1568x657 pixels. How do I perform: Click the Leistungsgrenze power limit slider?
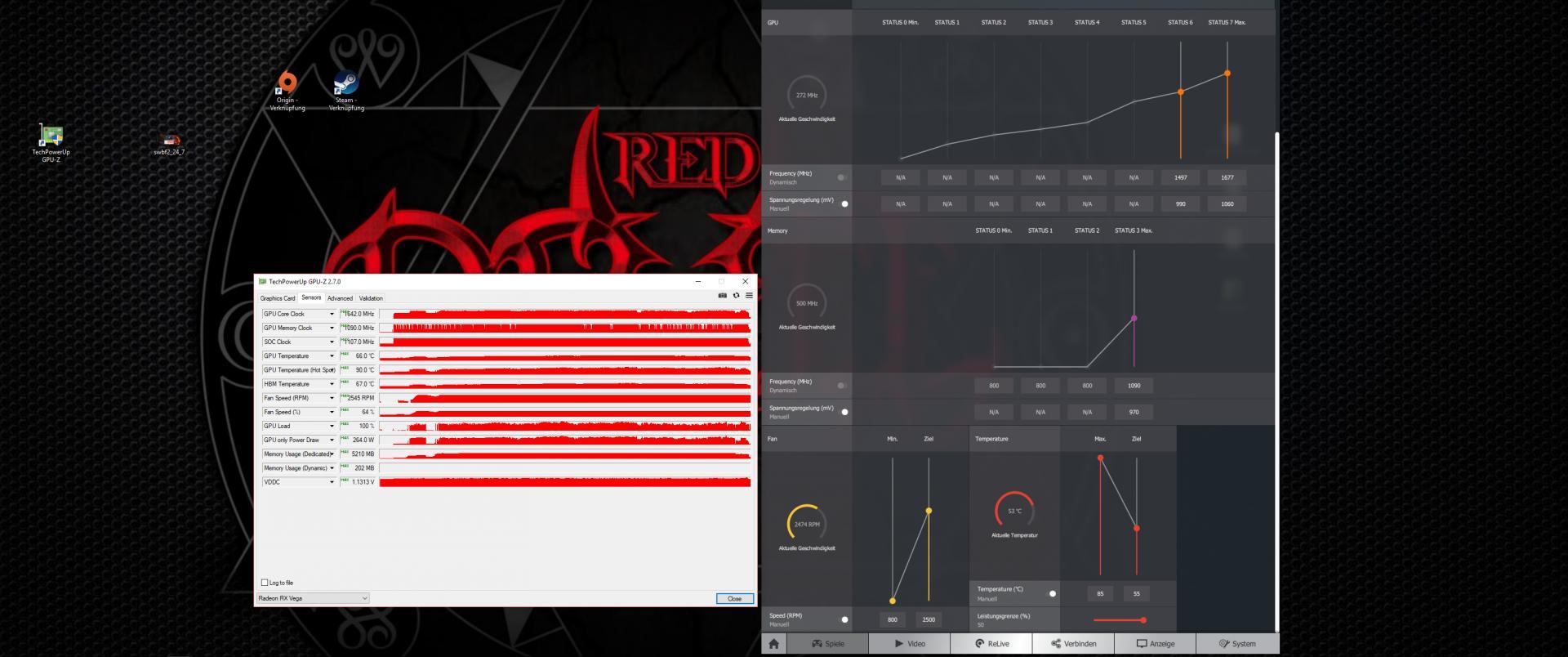pos(1119,620)
